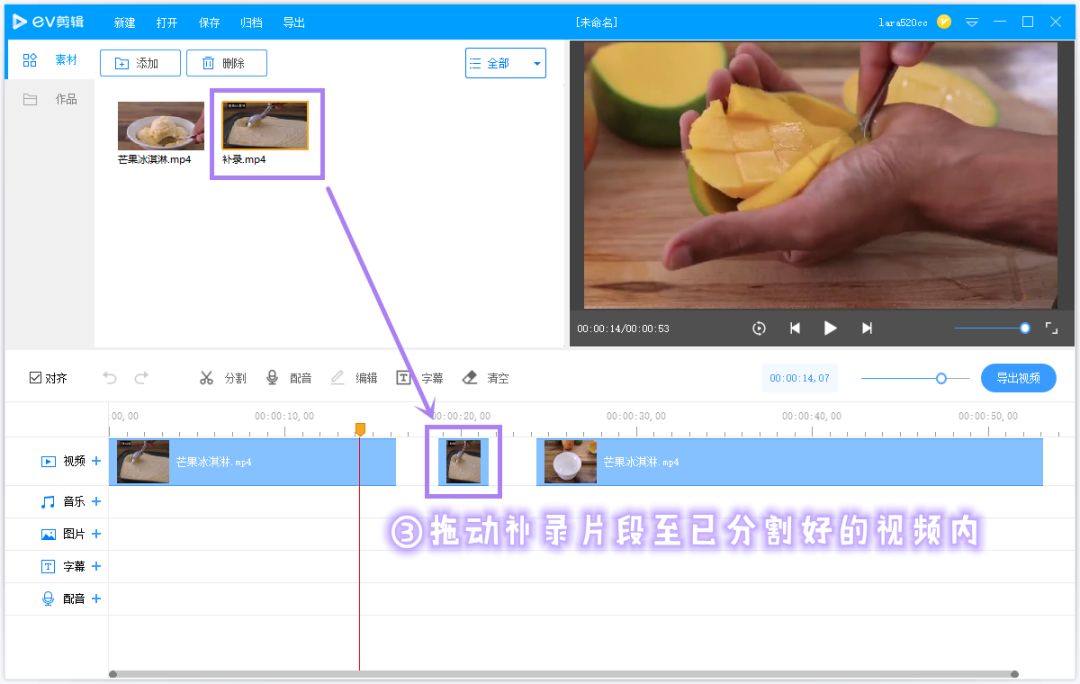Click the 归档 menu item
This screenshot has height=684, width=1080.
(251, 23)
